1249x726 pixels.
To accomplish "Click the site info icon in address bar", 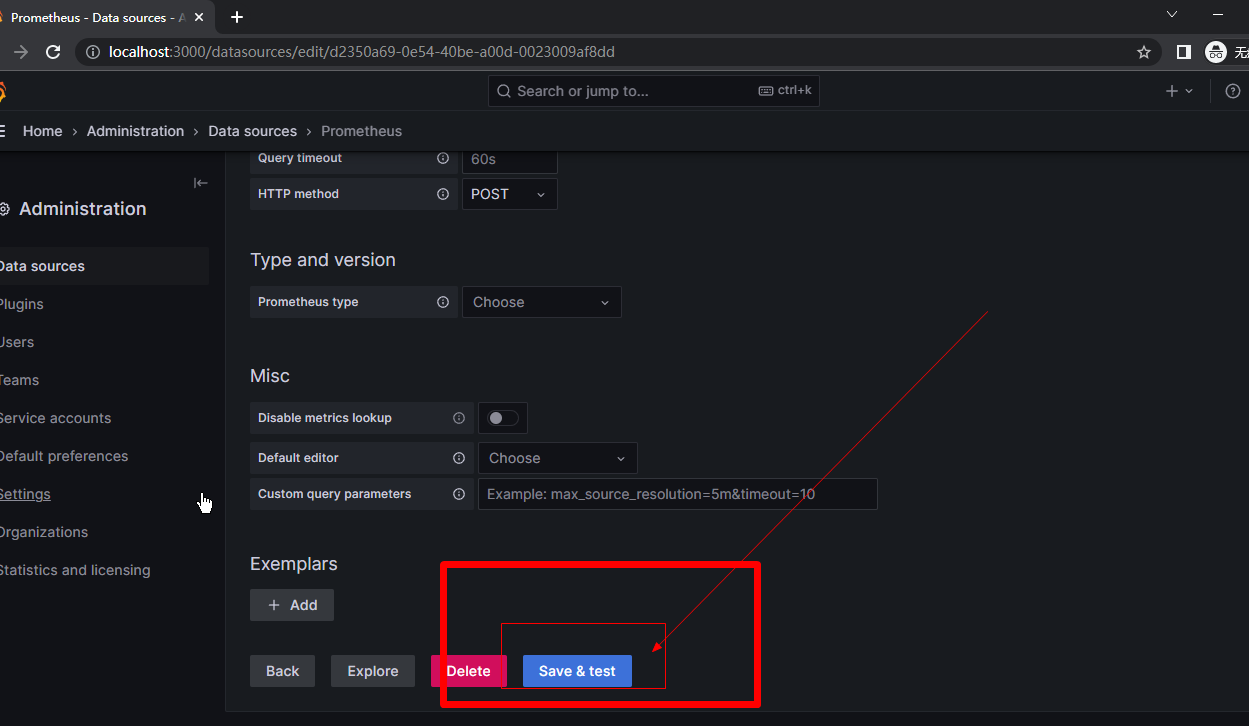I will pyautogui.click(x=93, y=52).
